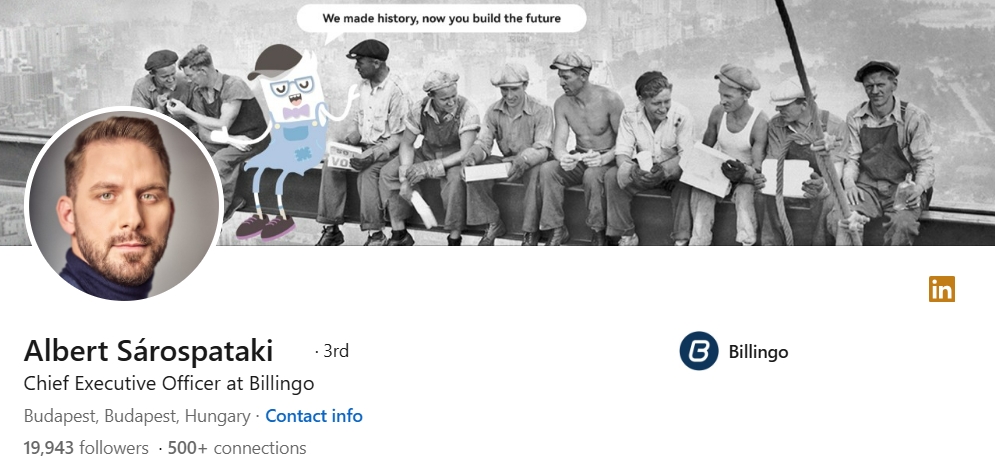Click the mascot's grey flat cap
The width and height of the screenshot is (995, 464).
[275, 62]
